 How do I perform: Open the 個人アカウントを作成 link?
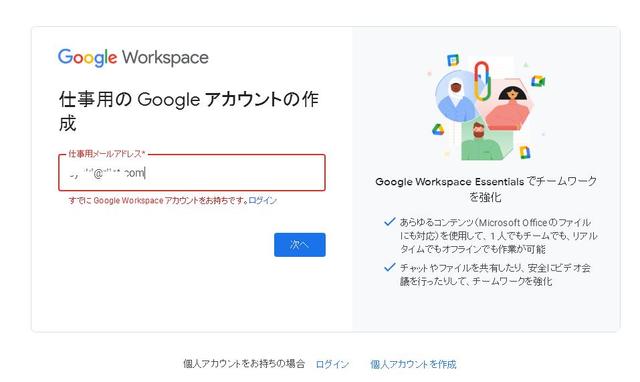[413, 364]
